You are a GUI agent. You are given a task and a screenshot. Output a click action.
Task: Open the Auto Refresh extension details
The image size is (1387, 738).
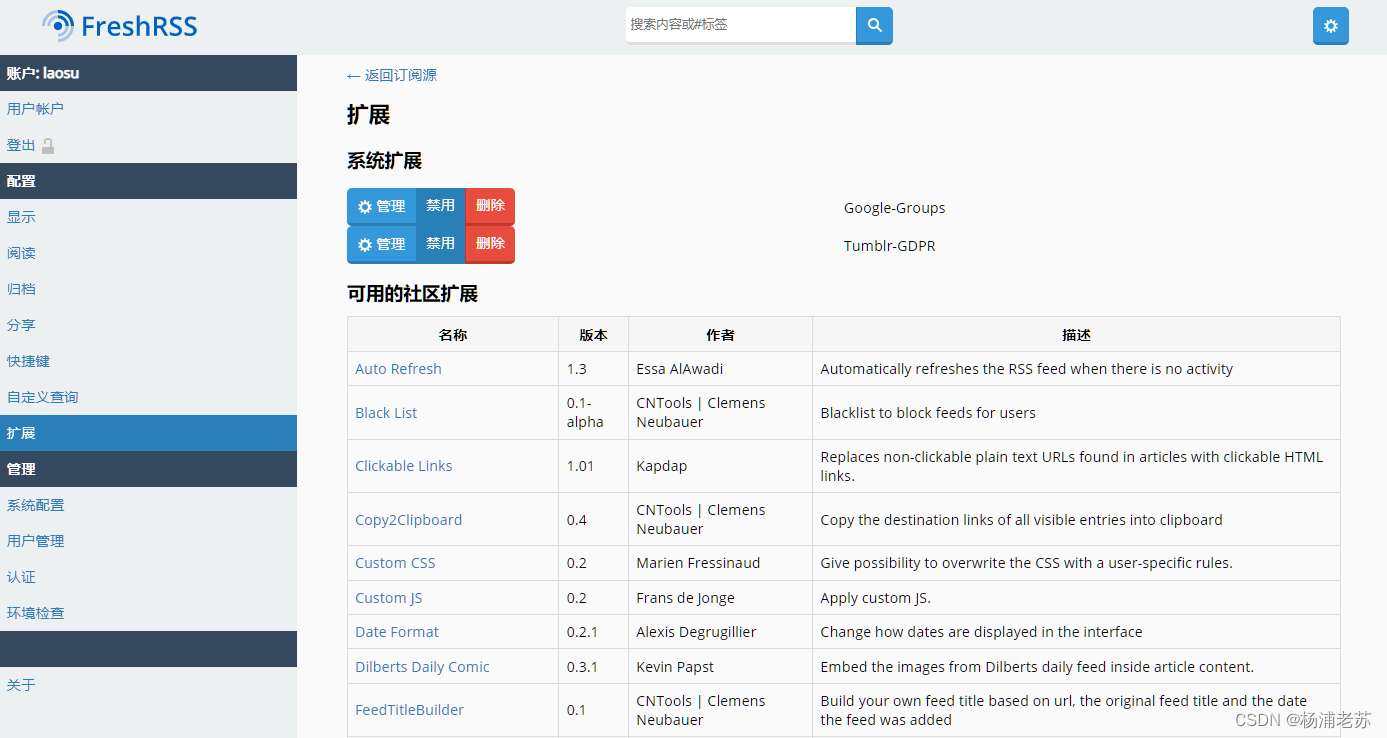coord(398,368)
